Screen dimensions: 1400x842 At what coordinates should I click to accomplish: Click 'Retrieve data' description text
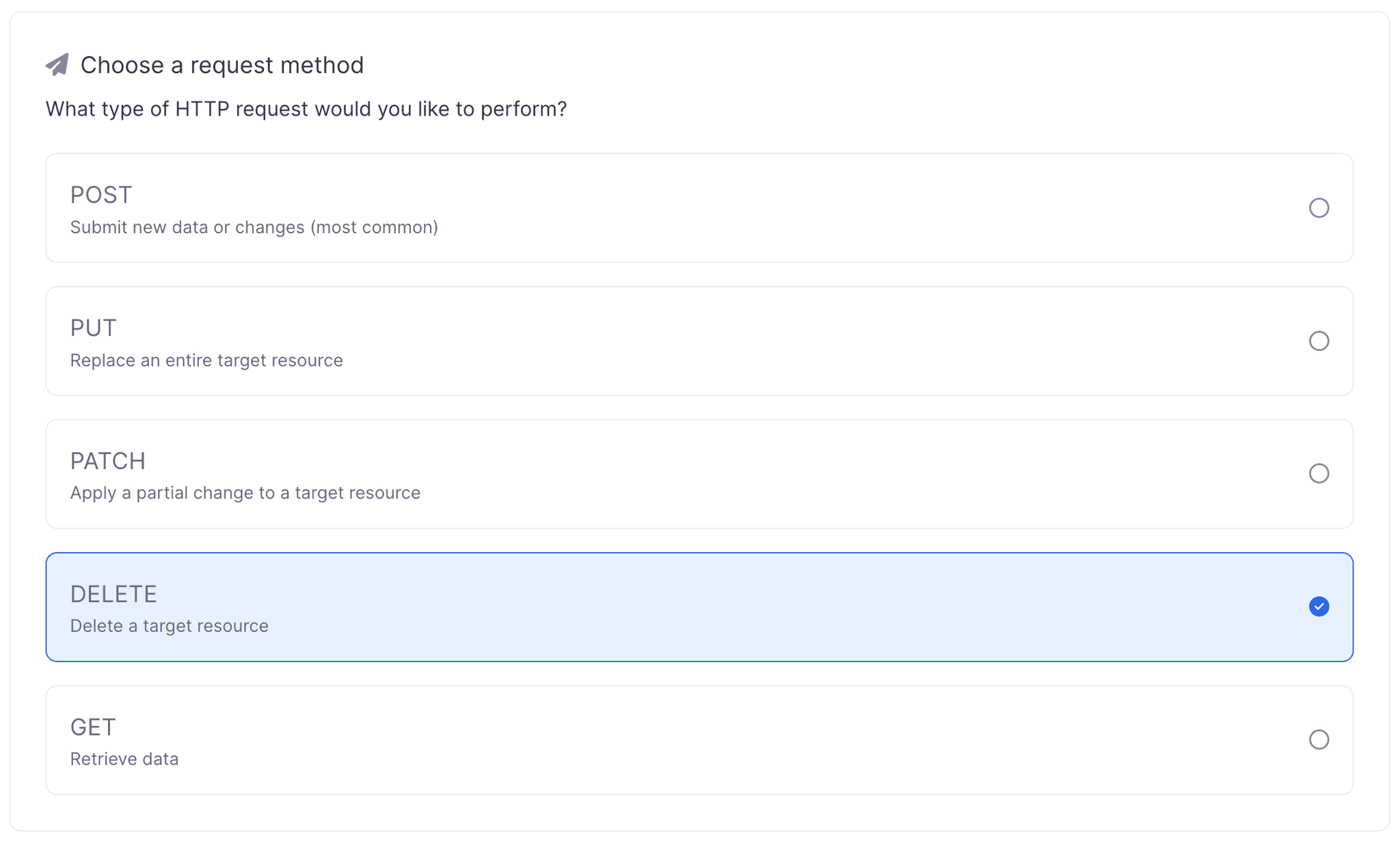click(x=124, y=759)
